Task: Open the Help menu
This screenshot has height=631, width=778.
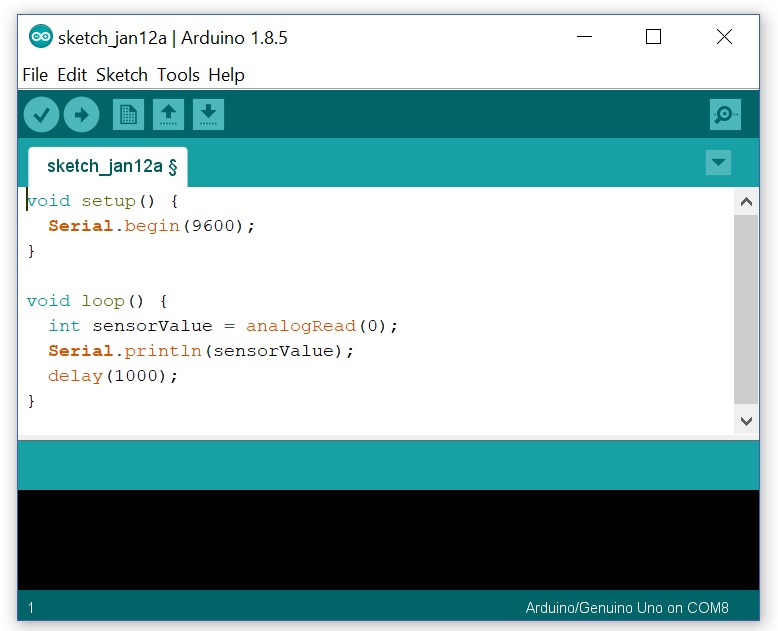Action: click(x=226, y=75)
